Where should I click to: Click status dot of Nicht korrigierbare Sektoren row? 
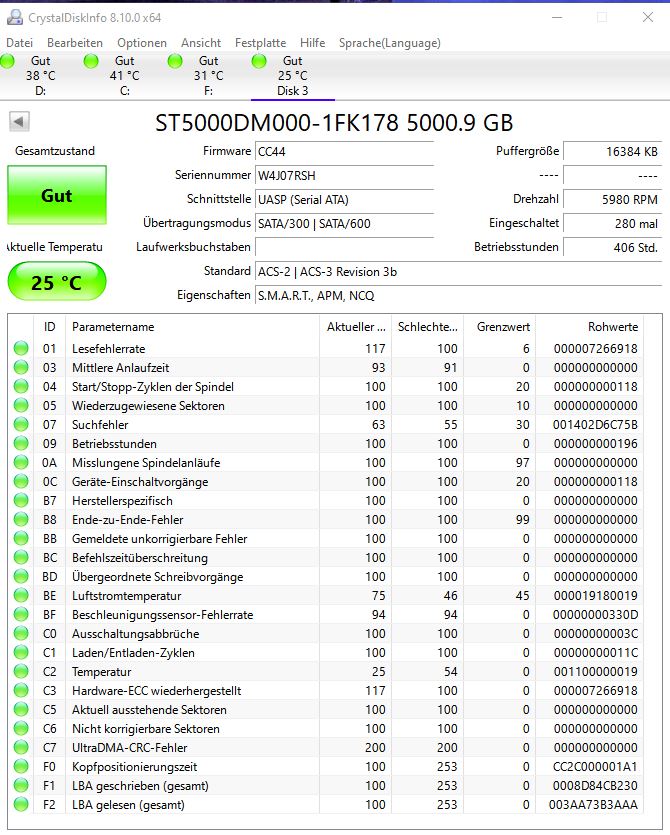click(x=21, y=728)
